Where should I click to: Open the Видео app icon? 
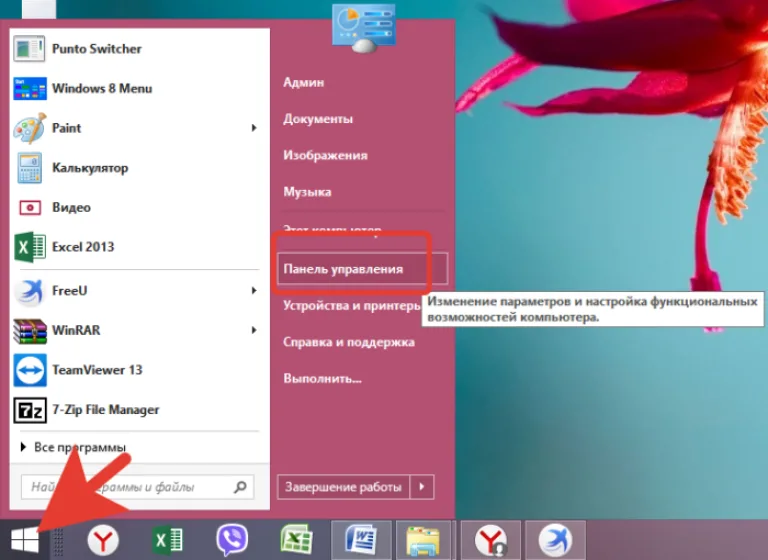point(30,208)
